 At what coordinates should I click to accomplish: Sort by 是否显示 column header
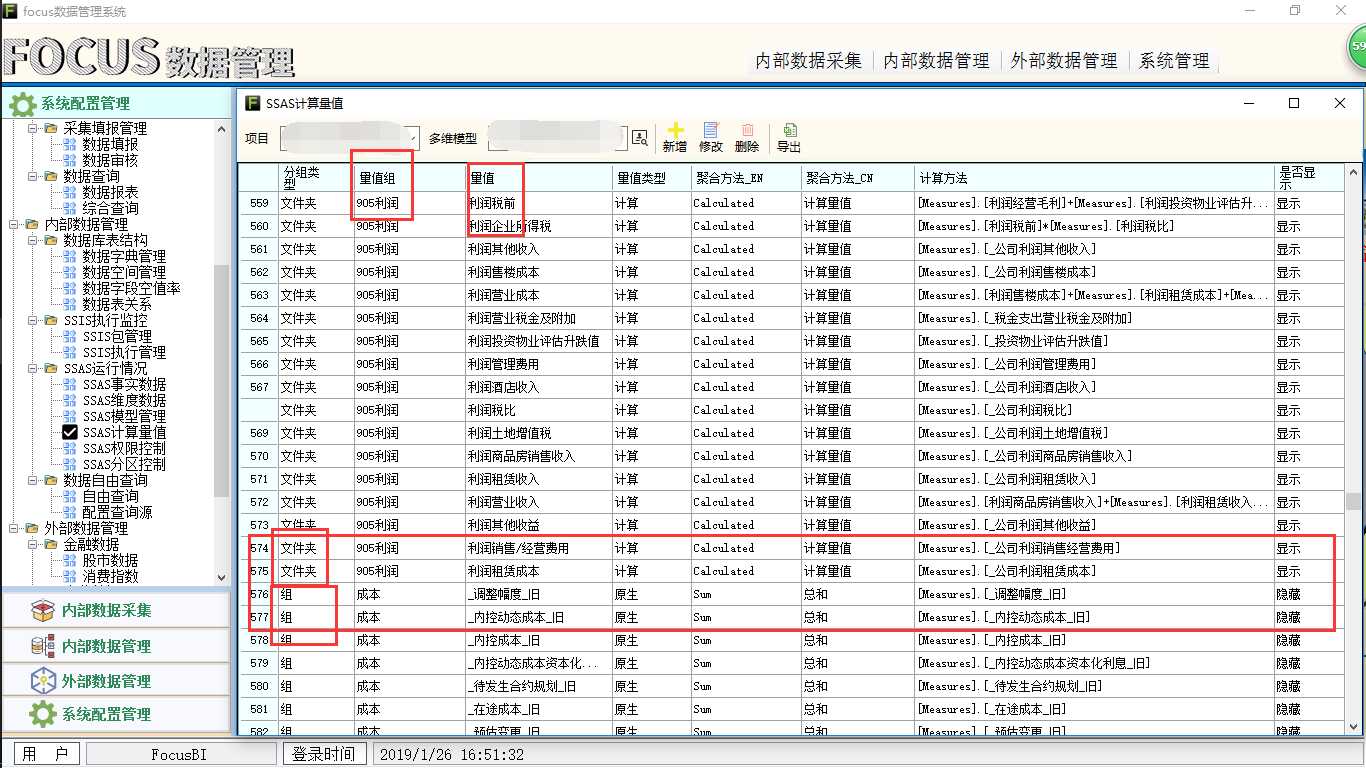click(1309, 178)
